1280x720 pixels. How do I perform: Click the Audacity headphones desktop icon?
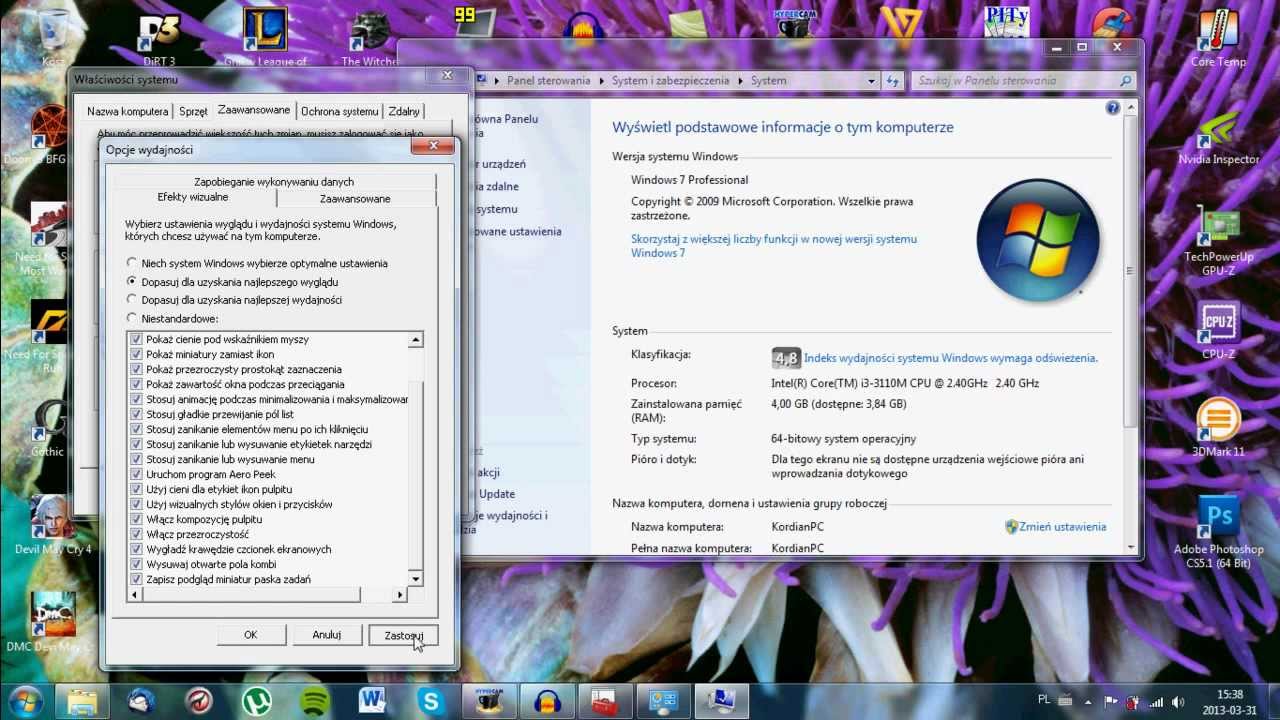(582, 24)
